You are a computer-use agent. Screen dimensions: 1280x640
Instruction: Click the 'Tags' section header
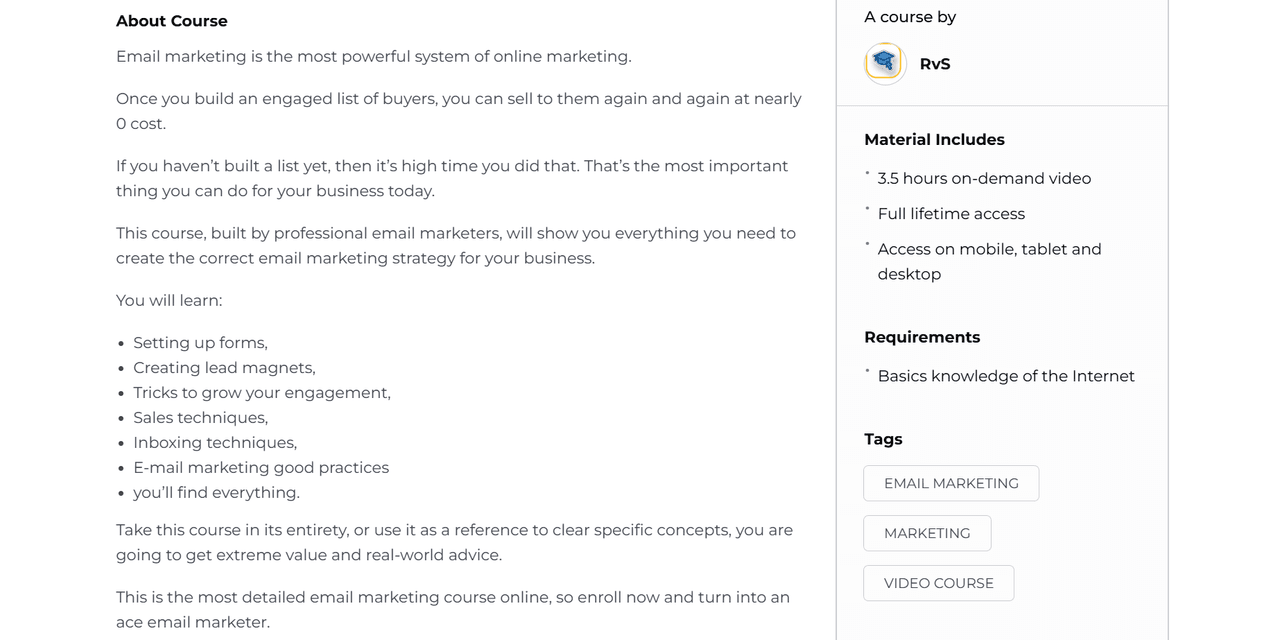[883, 439]
